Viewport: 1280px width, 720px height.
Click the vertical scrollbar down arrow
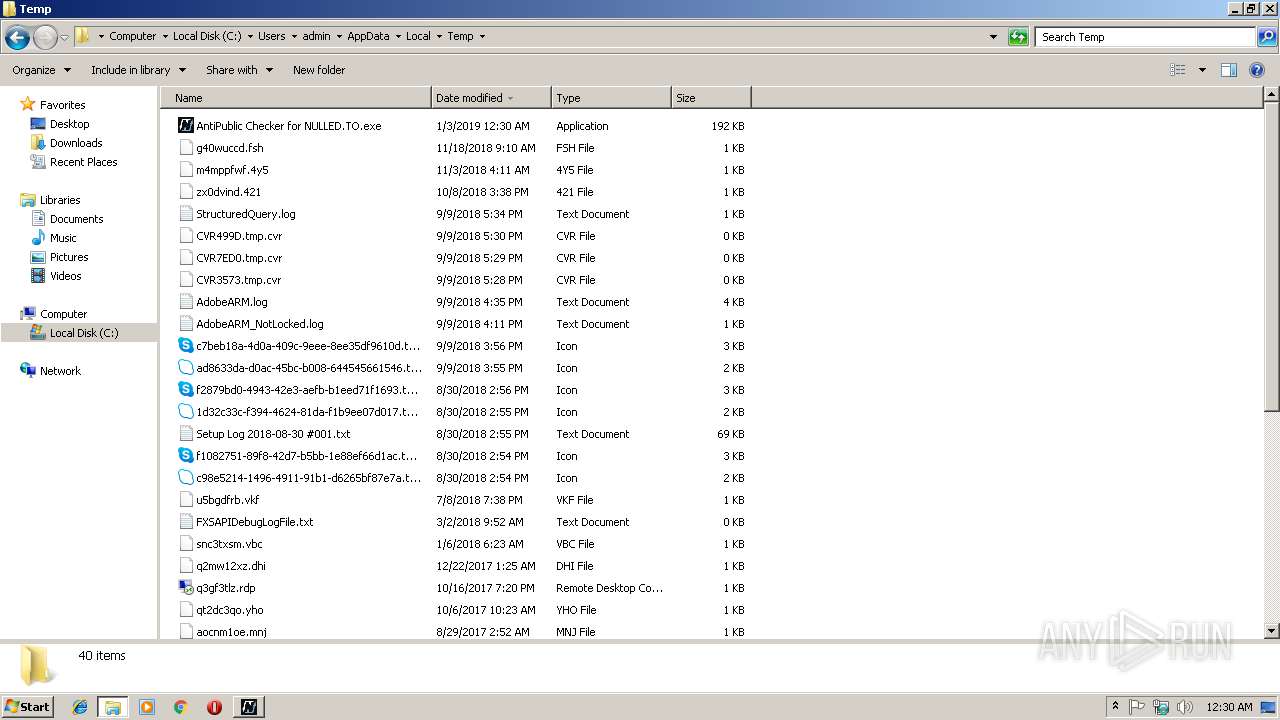point(1272,631)
